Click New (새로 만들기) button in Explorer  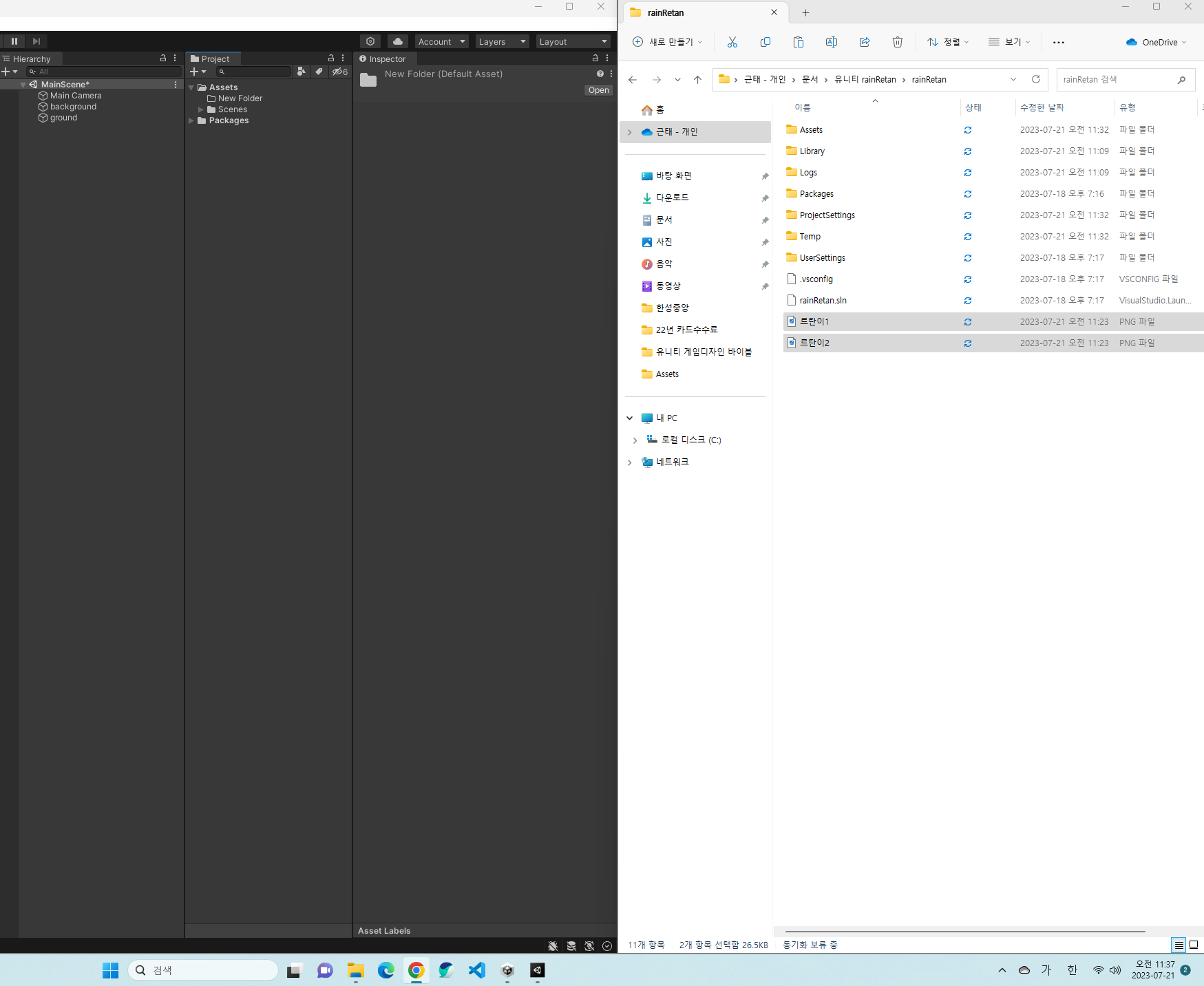667,42
